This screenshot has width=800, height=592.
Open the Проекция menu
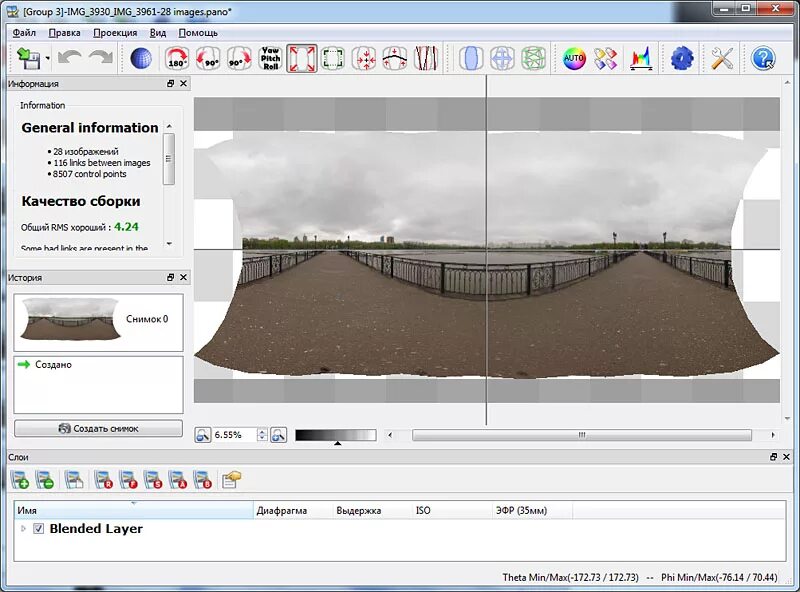pos(115,33)
